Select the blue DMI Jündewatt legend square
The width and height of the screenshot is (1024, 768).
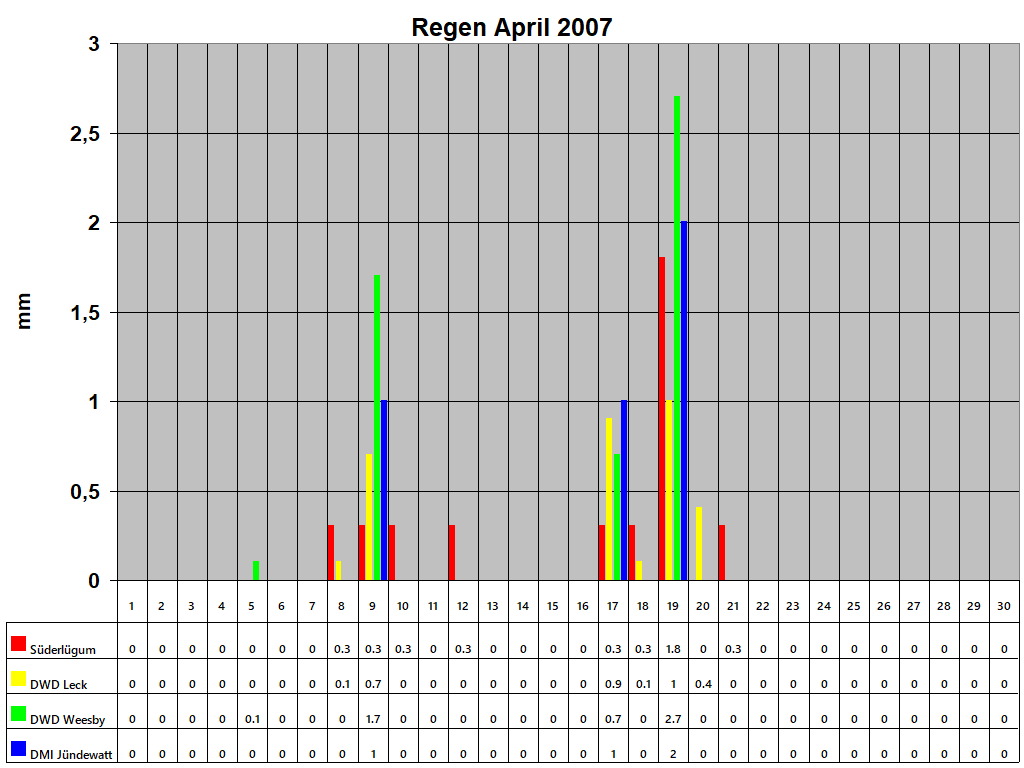tap(18, 746)
